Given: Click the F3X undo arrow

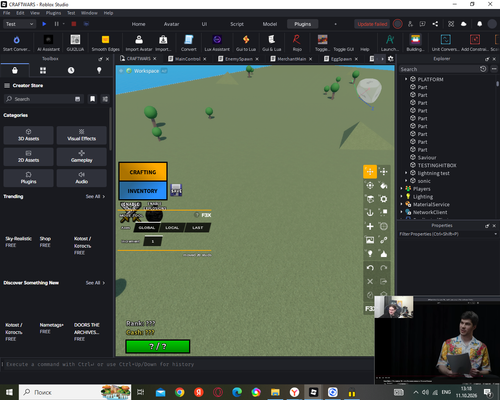Looking at the screenshot, I should [x=370, y=268].
